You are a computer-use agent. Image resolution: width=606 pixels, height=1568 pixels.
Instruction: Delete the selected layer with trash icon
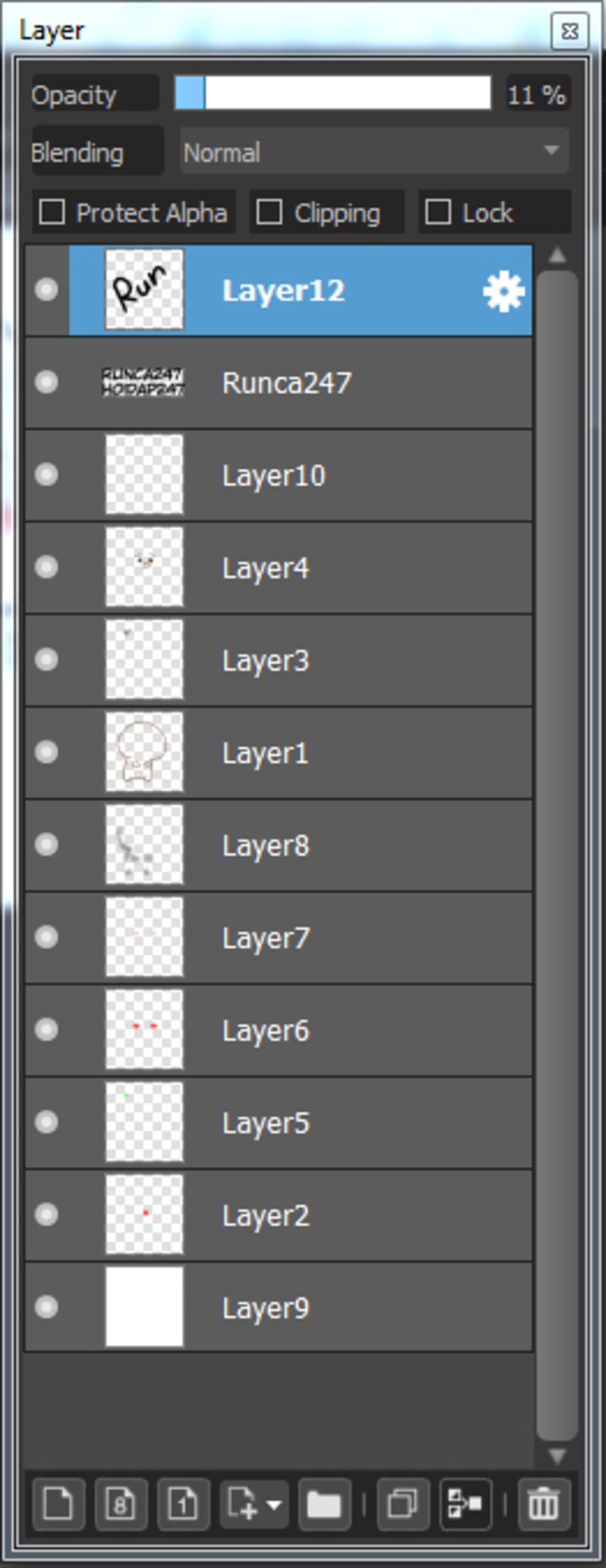544,1504
